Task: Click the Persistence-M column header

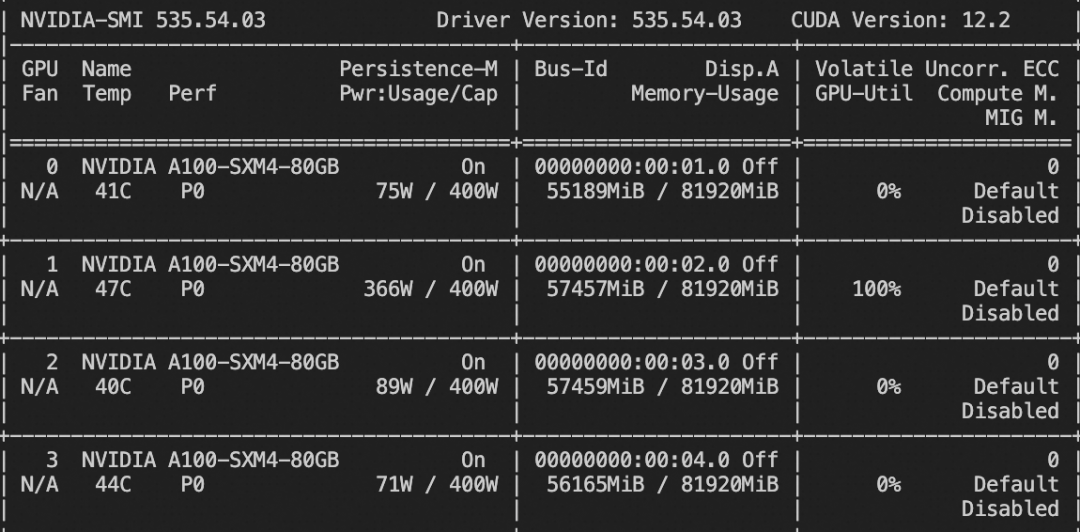Action: click(x=417, y=69)
